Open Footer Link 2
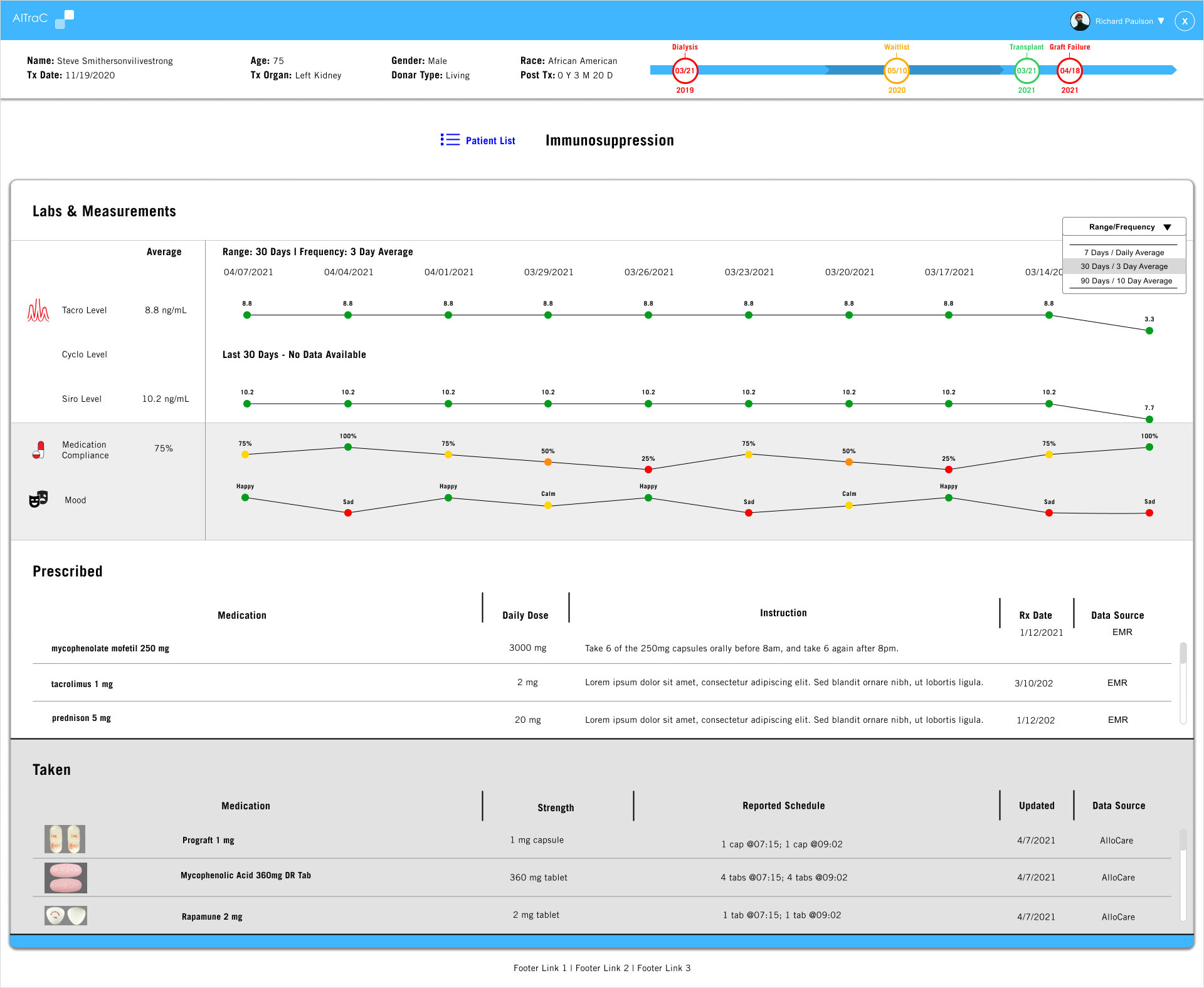The image size is (1204, 988). point(601,968)
